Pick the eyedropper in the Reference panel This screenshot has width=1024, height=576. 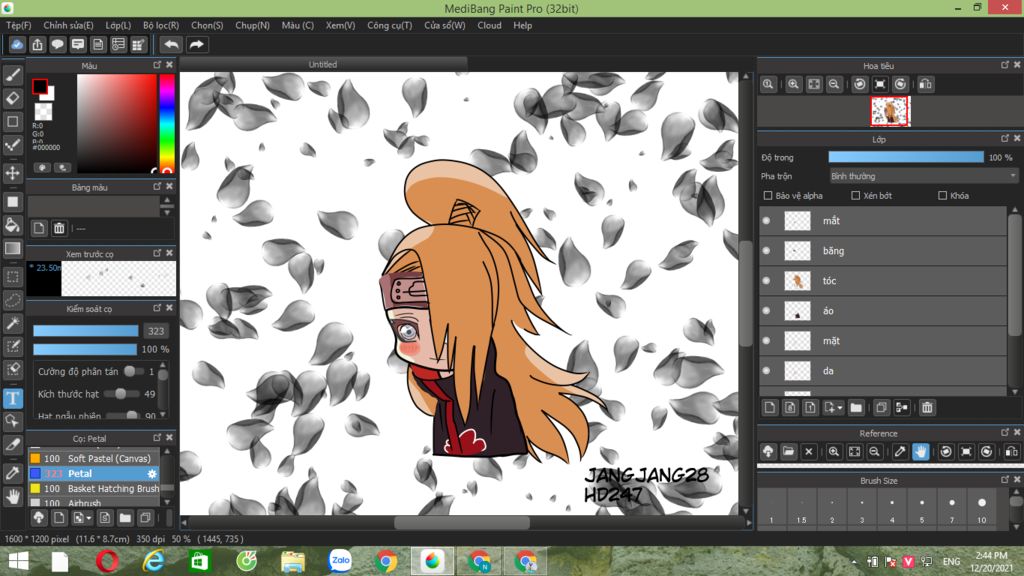[x=900, y=452]
